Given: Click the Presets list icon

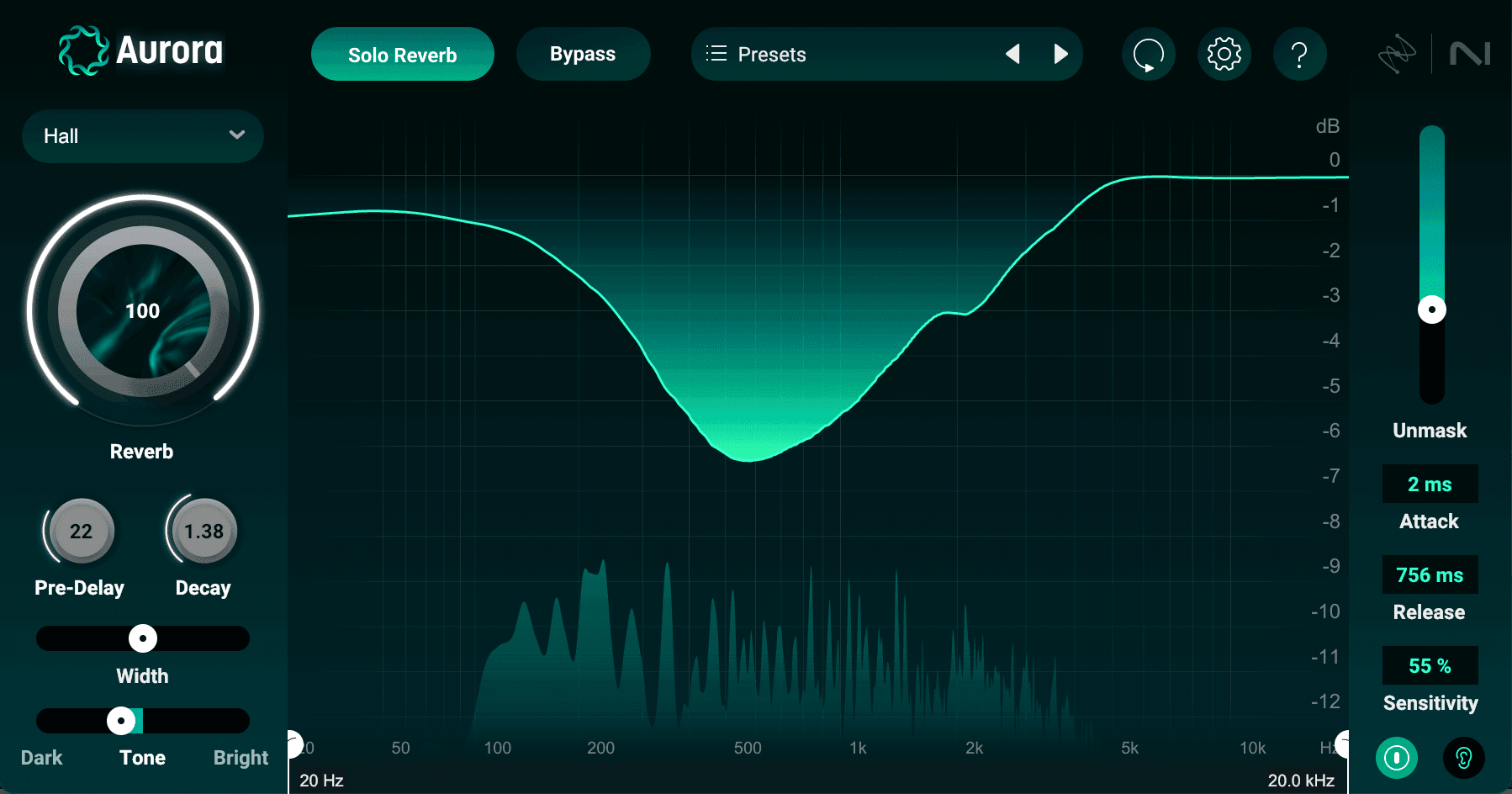Looking at the screenshot, I should click(x=716, y=54).
